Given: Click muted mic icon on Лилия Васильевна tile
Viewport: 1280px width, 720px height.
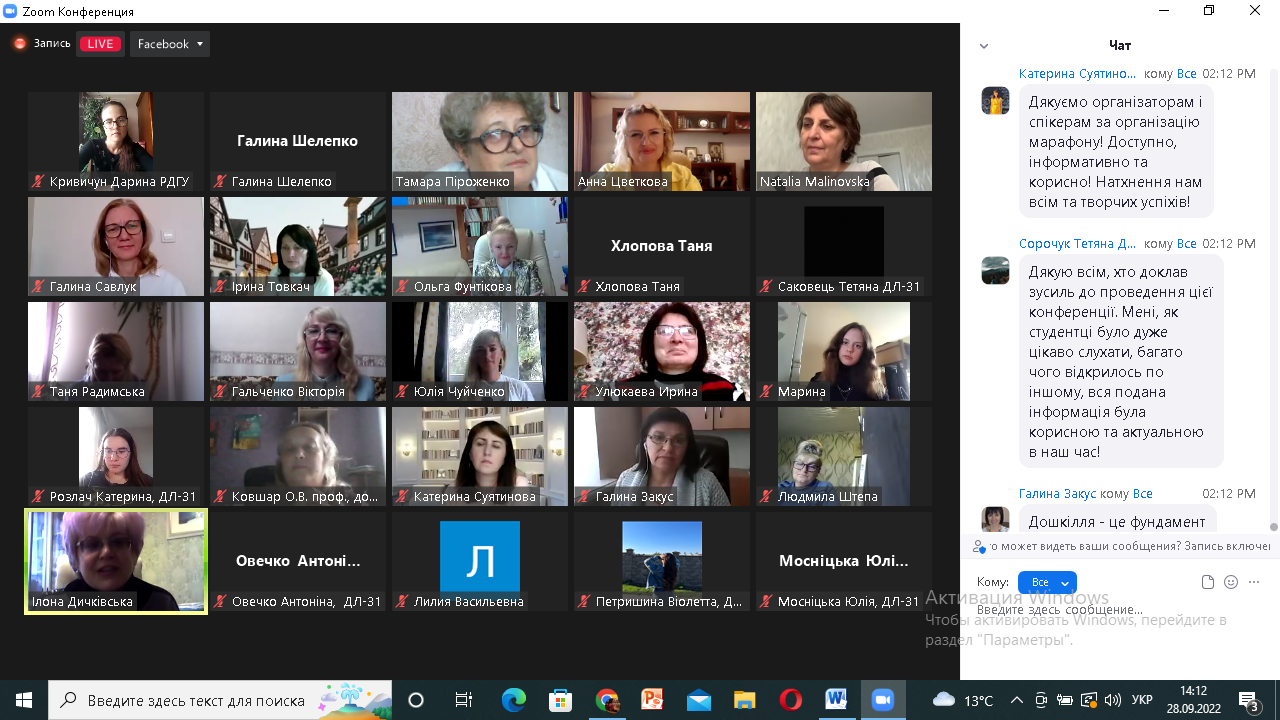Looking at the screenshot, I should click(x=401, y=602).
